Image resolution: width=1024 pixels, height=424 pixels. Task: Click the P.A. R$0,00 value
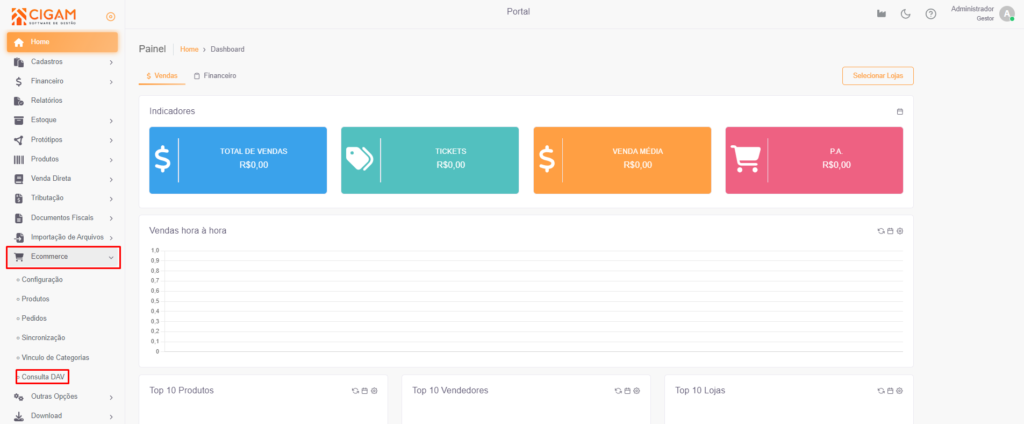[837, 165]
